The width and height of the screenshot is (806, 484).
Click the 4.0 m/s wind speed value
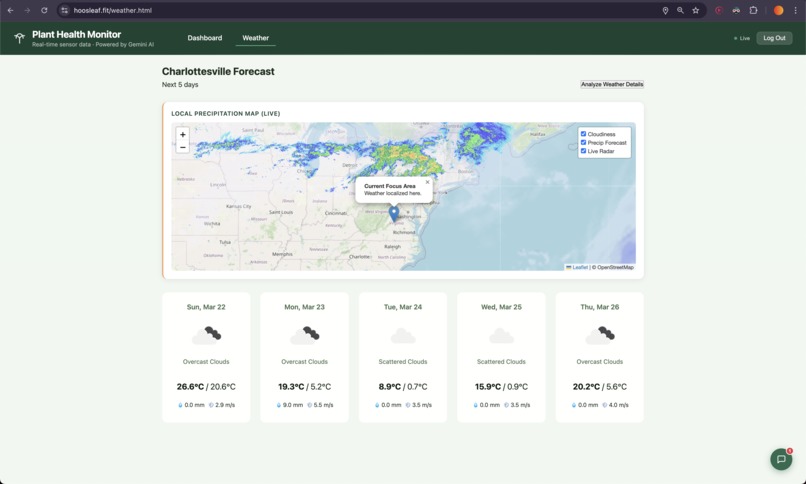pyautogui.click(x=618, y=405)
